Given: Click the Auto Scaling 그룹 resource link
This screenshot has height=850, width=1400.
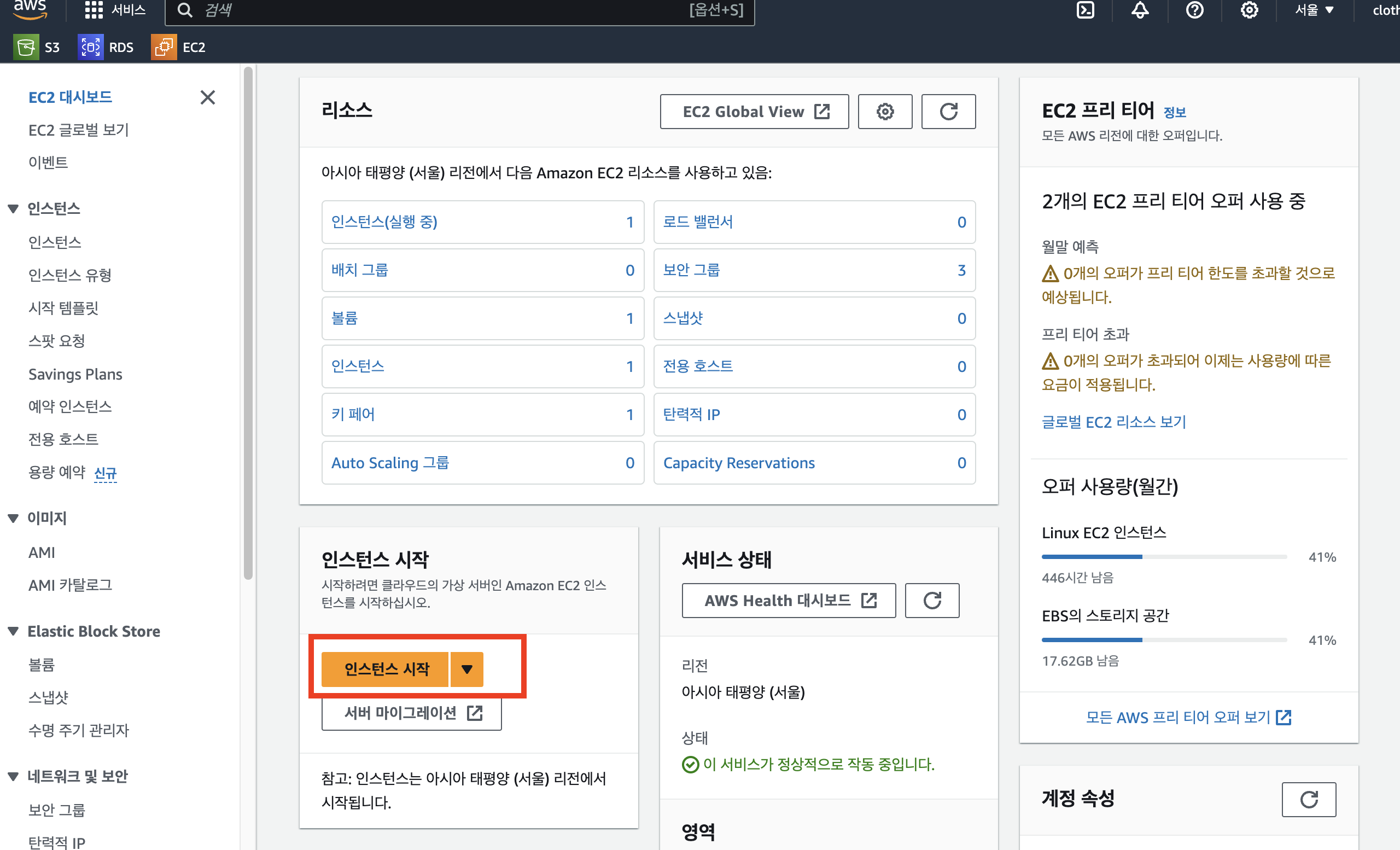Looking at the screenshot, I should tap(390, 463).
